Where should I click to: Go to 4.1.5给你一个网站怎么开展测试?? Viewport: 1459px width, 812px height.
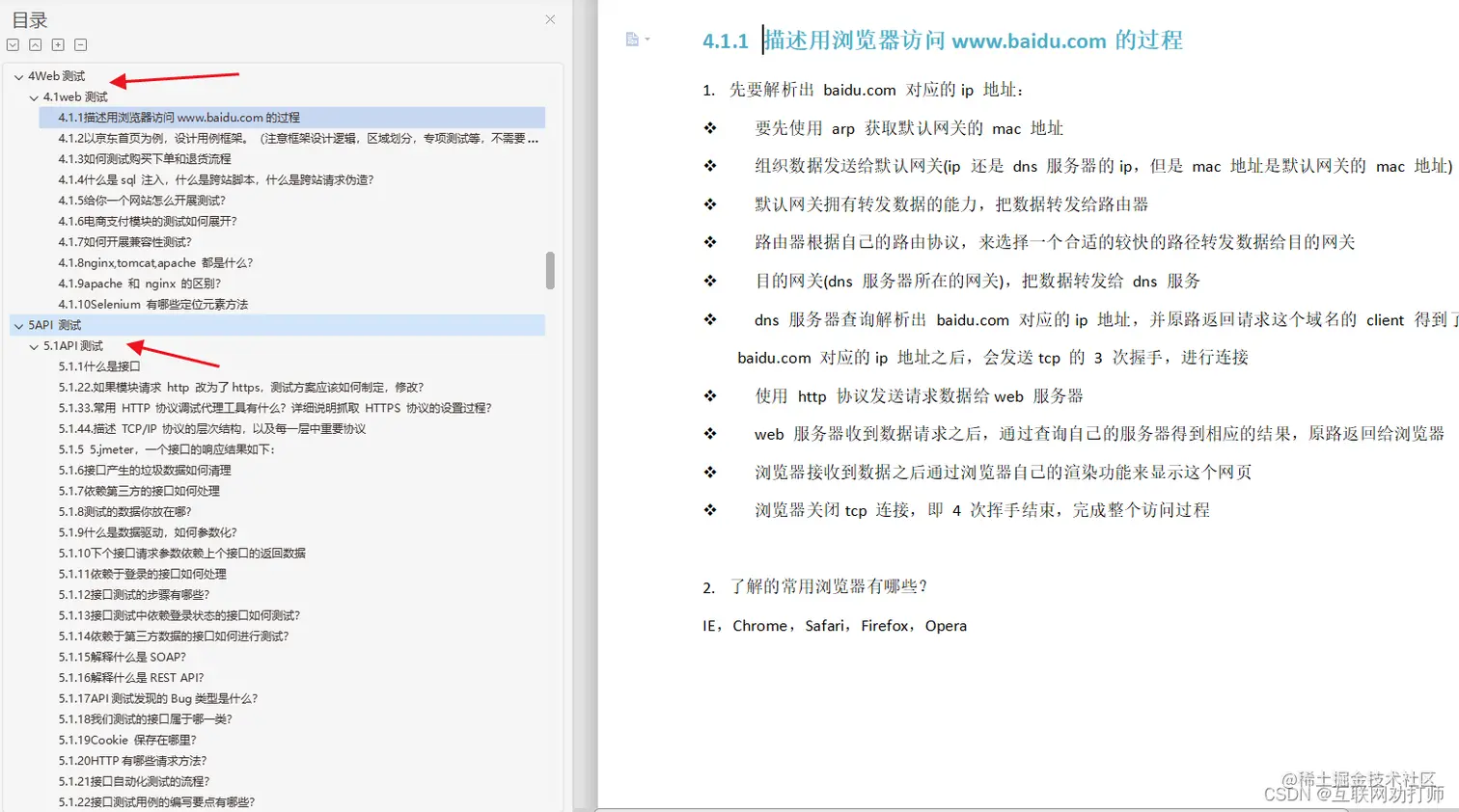click(142, 201)
